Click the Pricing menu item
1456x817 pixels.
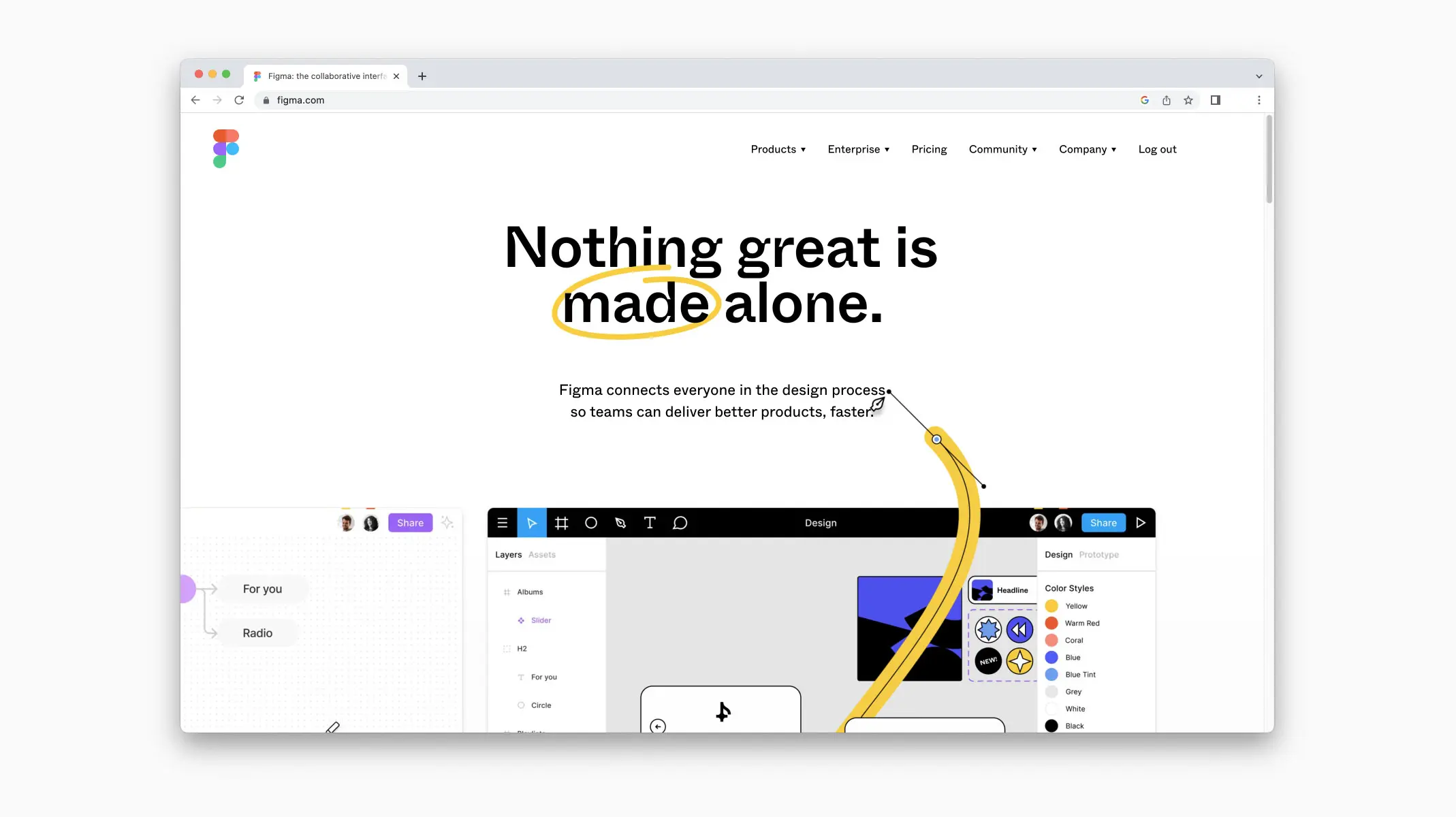pyautogui.click(x=928, y=149)
